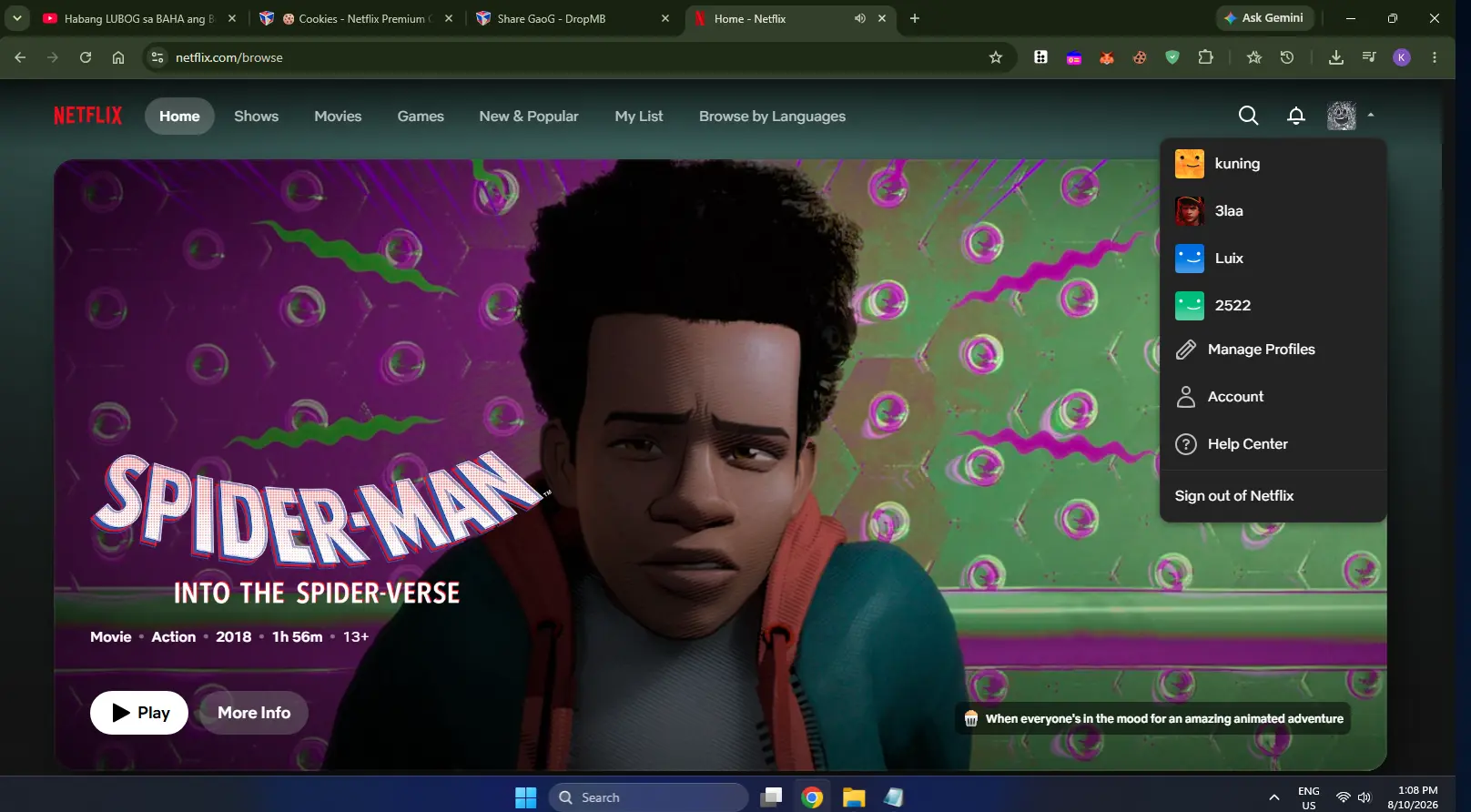Switch to 2522 profile
The width and height of the screenshot is (1471, 812).
(1273, 306)
